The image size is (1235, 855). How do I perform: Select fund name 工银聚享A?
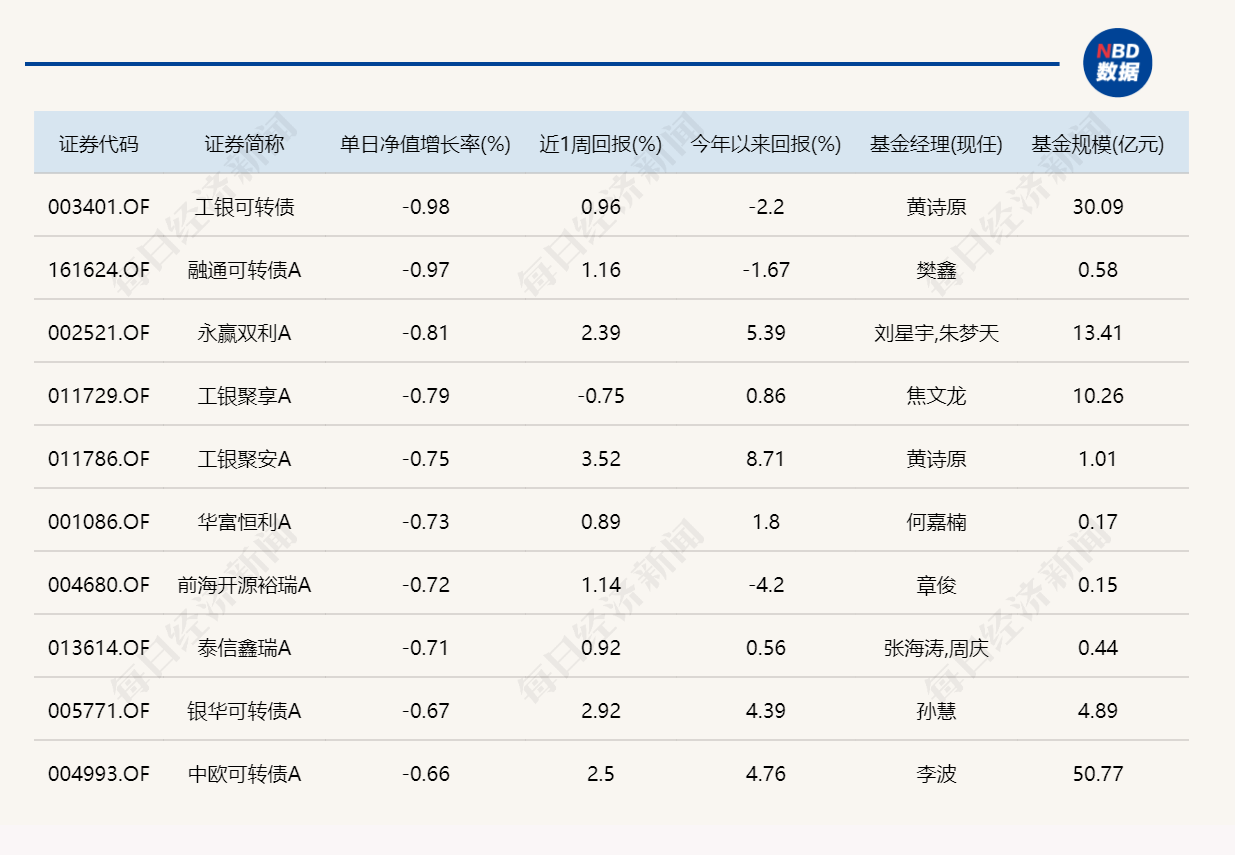pos(244,396)
